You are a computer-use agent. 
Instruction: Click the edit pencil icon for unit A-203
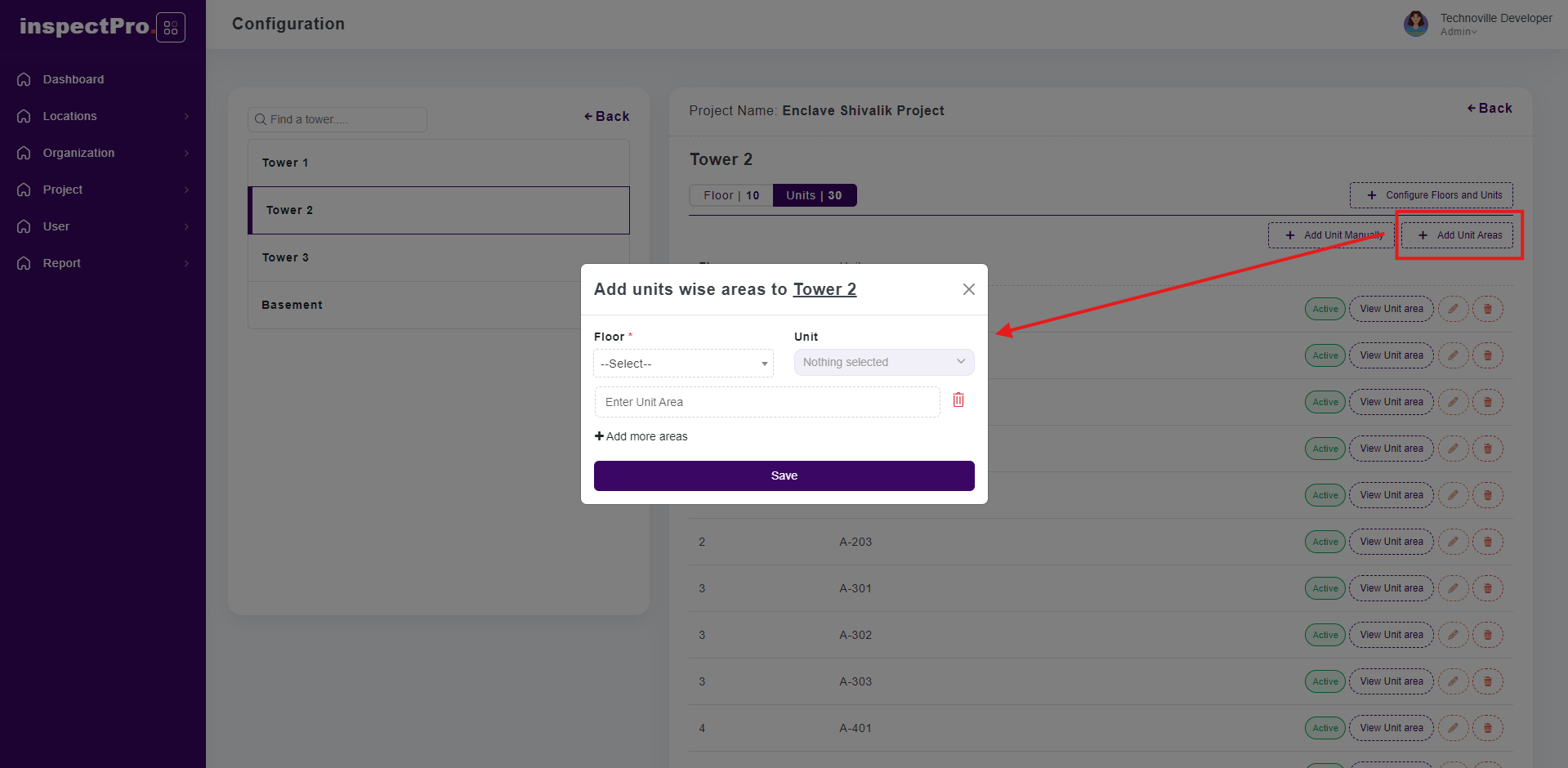pos(1453,542)
